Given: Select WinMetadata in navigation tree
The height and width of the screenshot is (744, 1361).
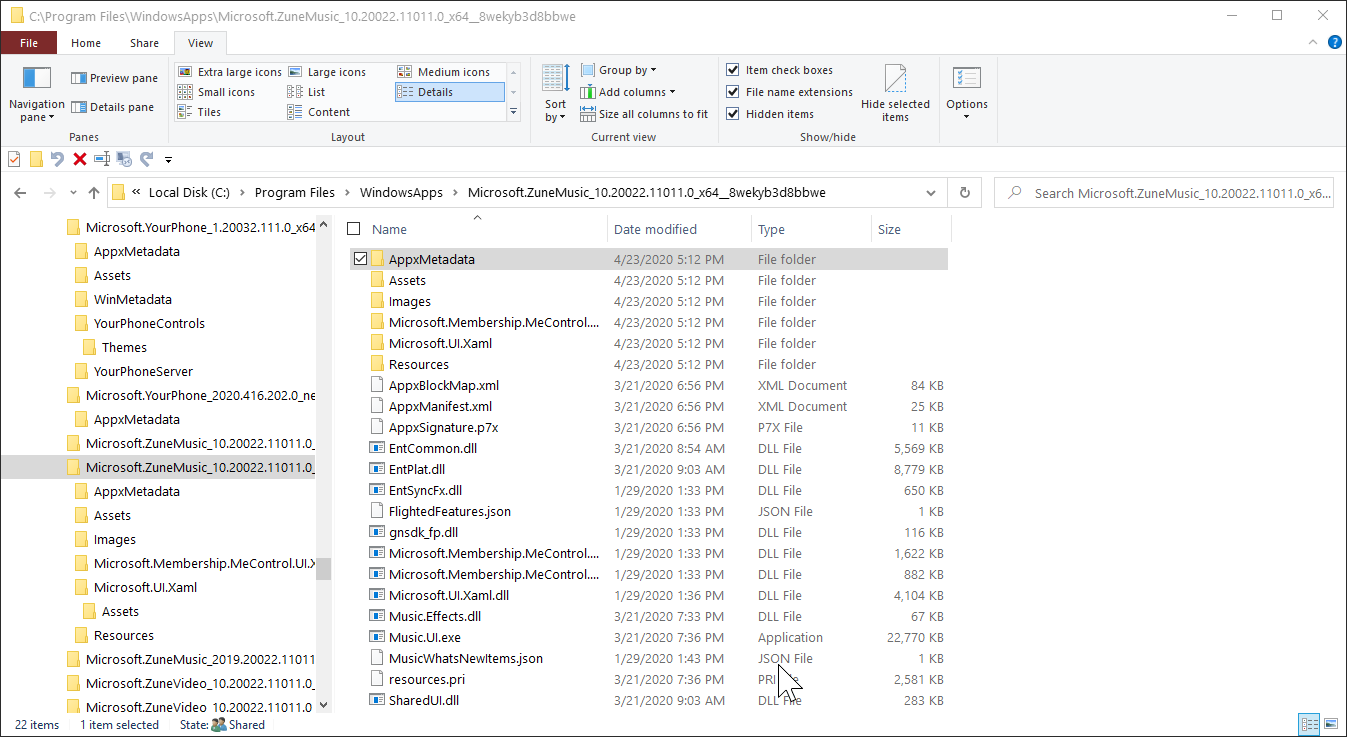Looking at the screenshot, I should pos(132,299).
